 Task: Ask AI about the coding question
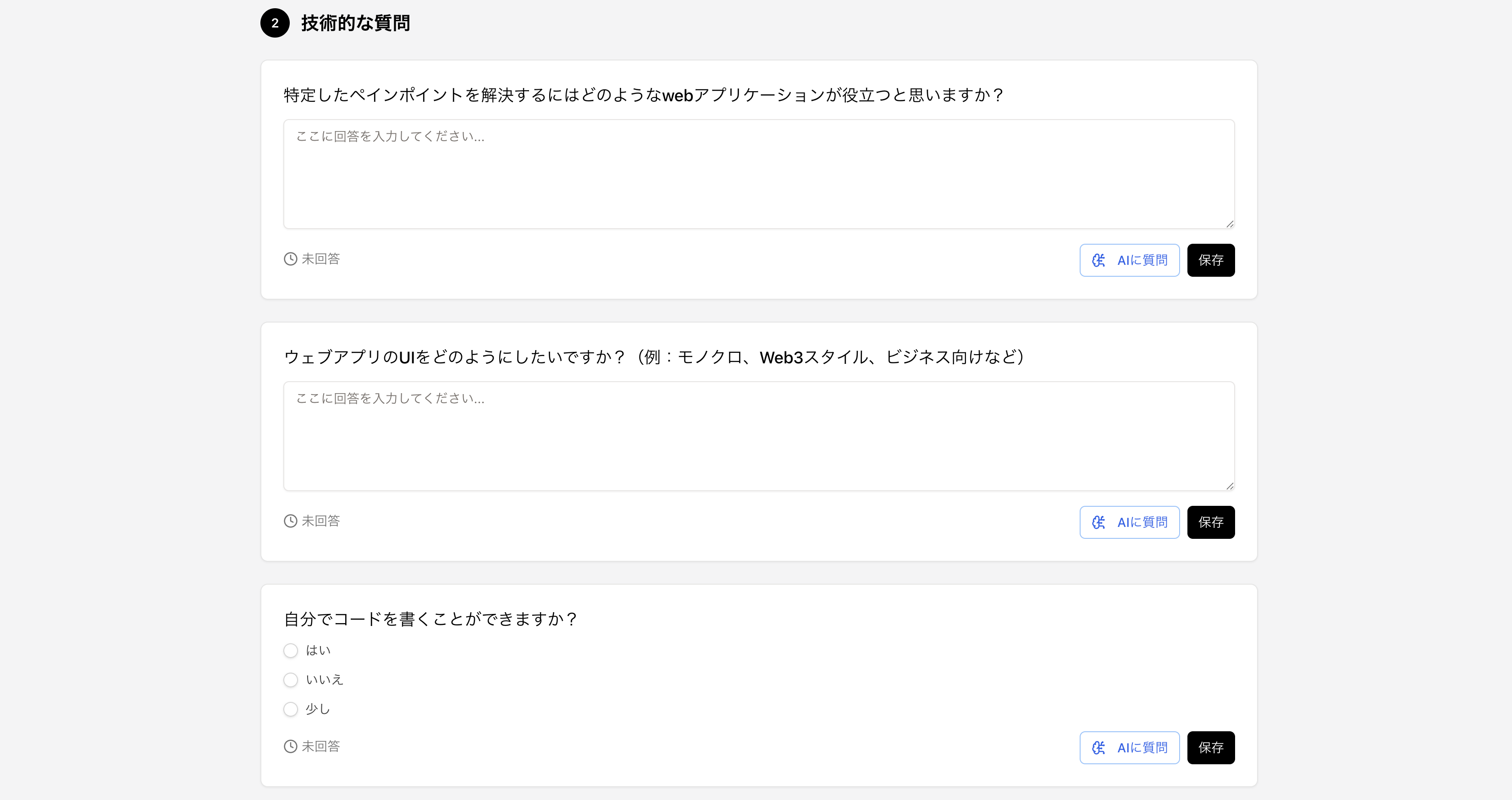coord(1129,748)
